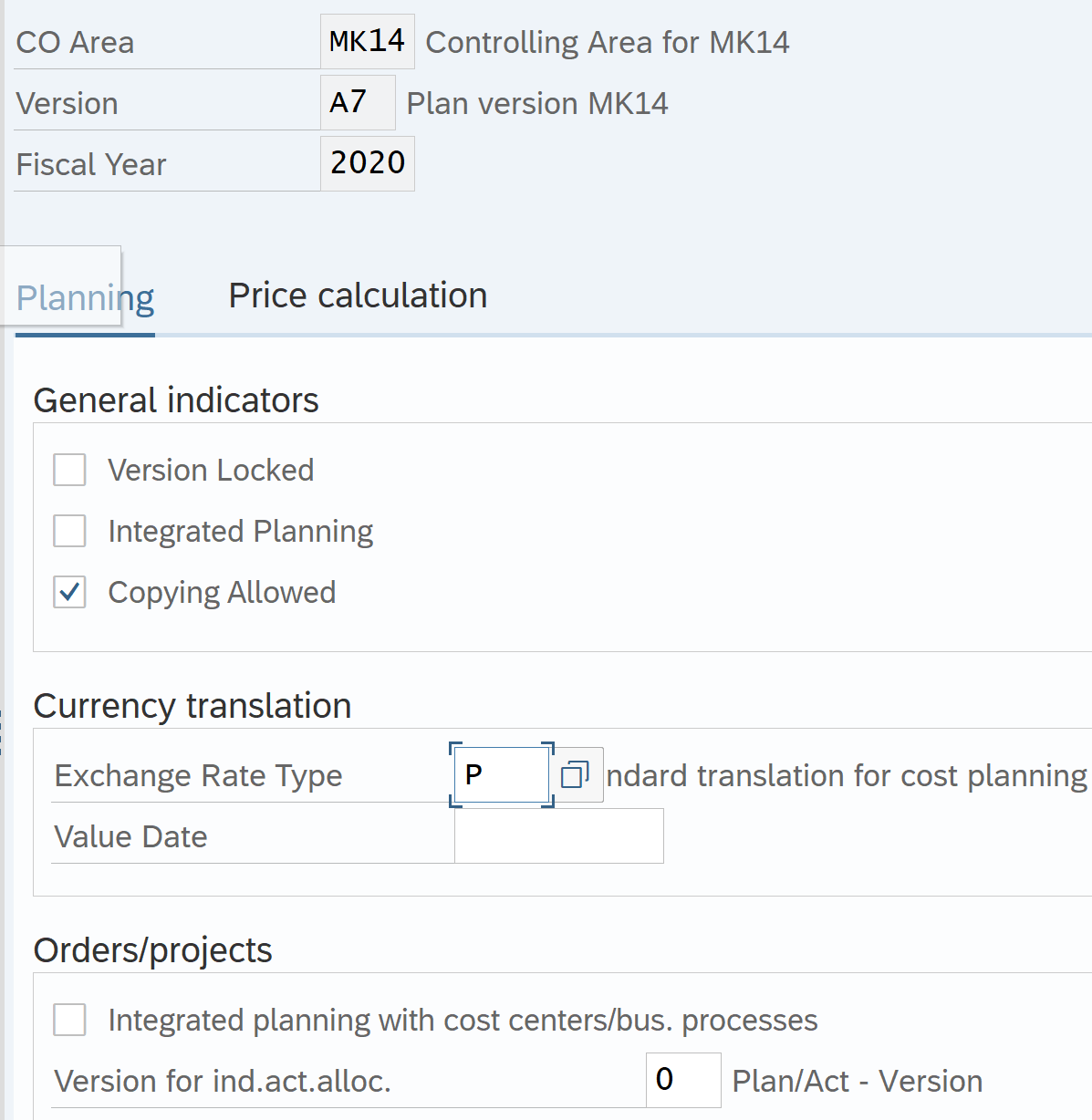Click the Controlling Area for MK14 description
1092x1120 pixels.
(608, 43)
